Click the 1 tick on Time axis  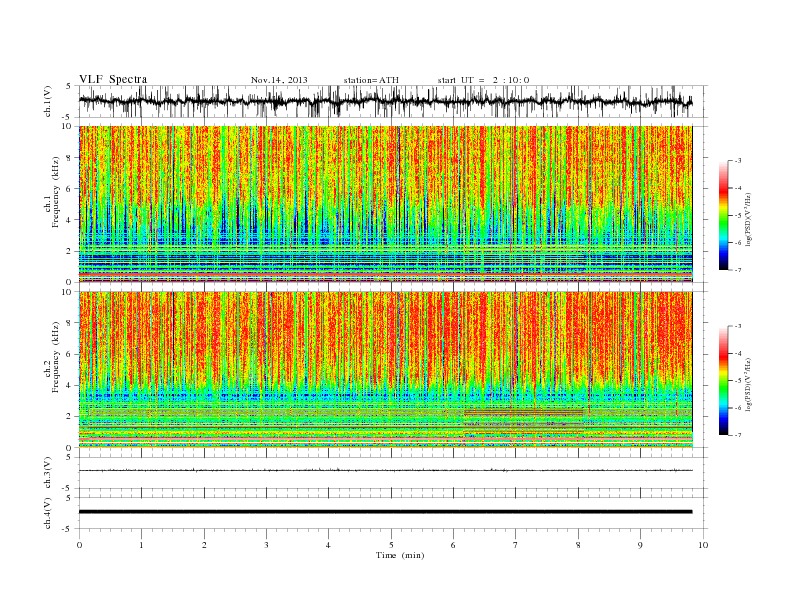coord(141,545)
